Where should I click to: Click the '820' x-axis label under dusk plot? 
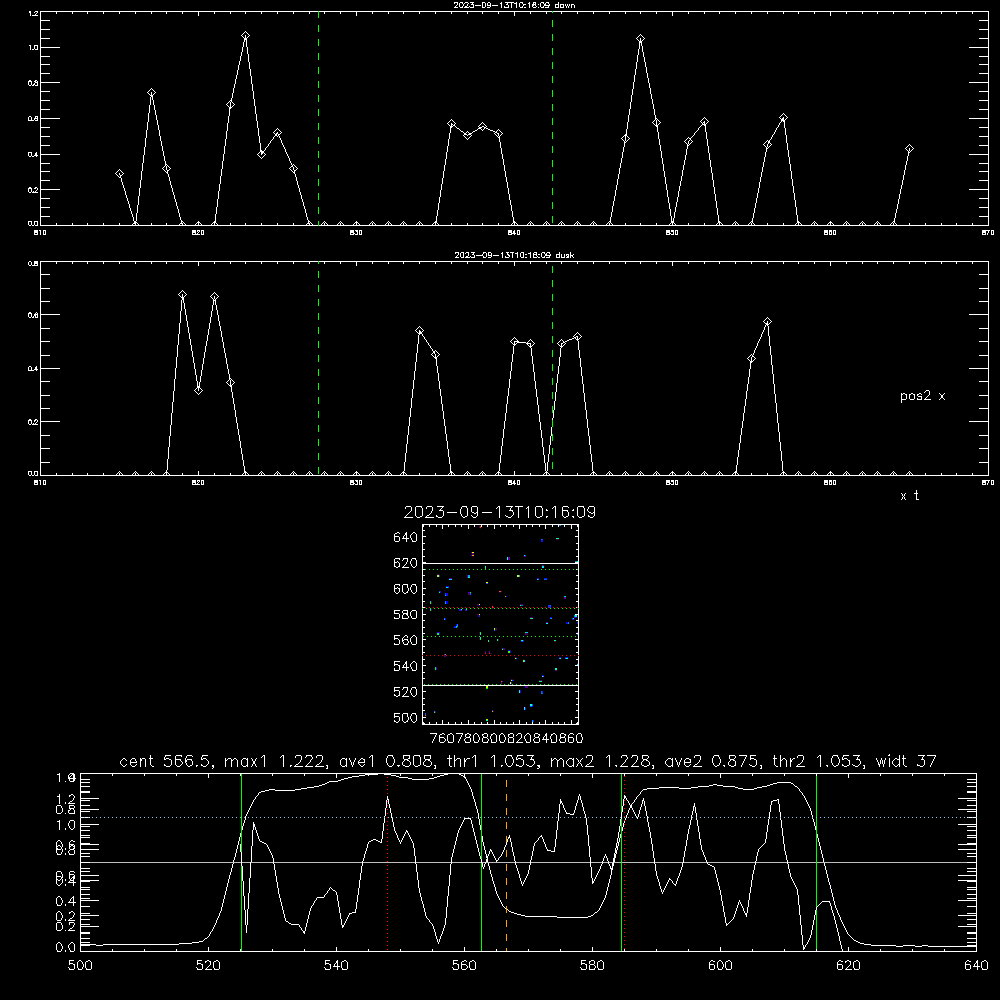(x=198, y=483)
